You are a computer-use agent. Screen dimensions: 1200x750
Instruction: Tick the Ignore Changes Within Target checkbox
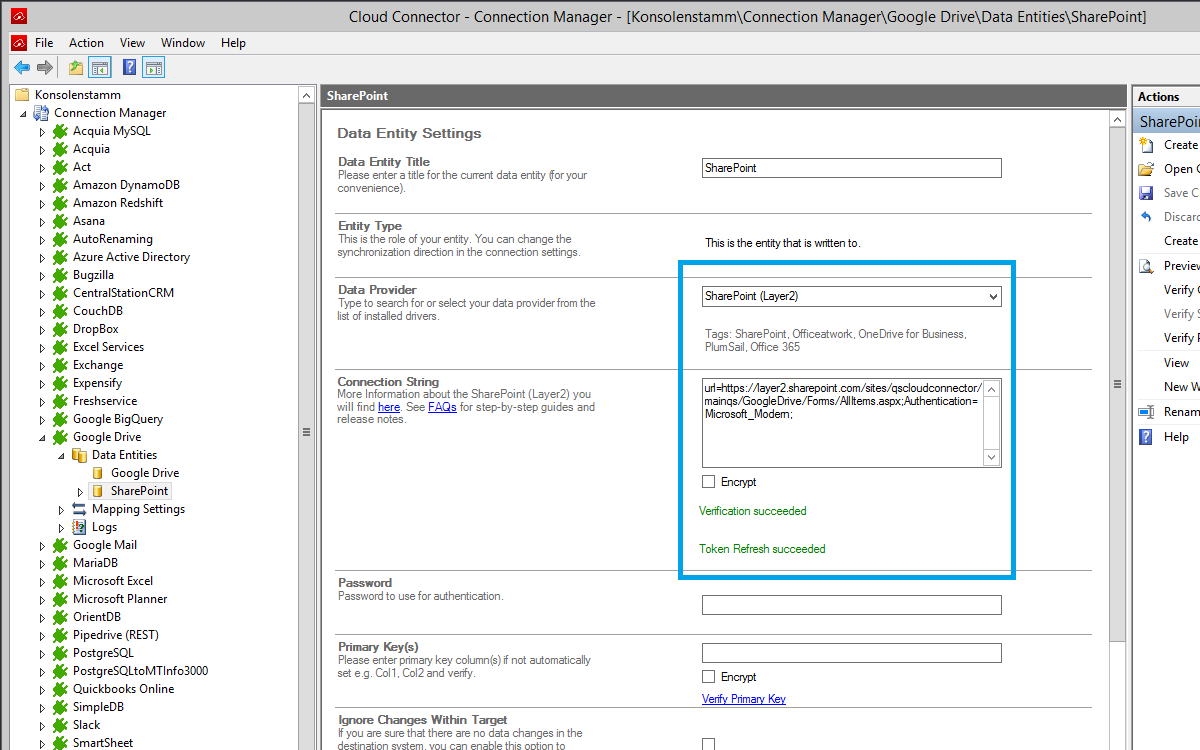[709, 743]
